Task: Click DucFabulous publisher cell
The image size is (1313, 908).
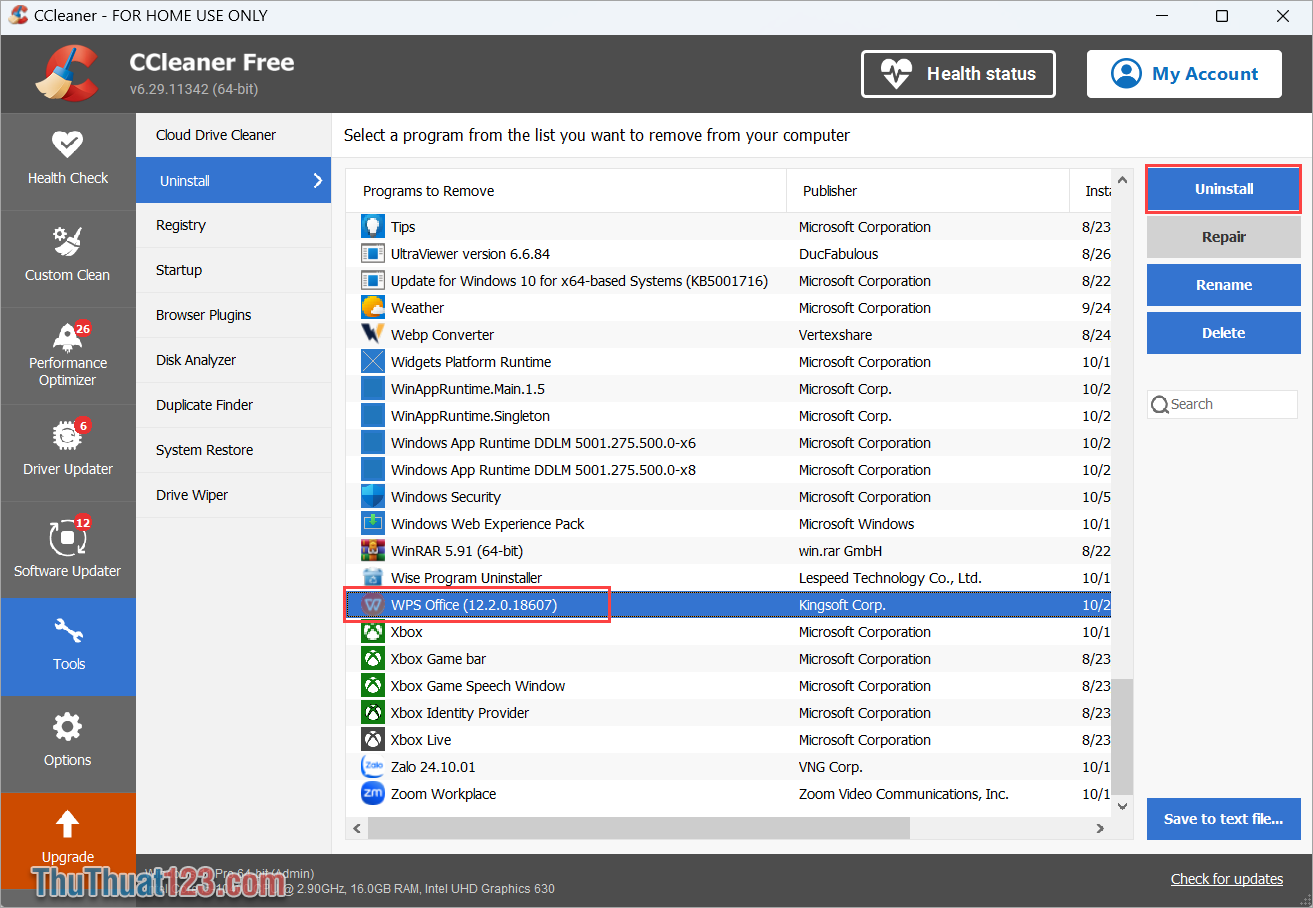Action: [838, 254]
